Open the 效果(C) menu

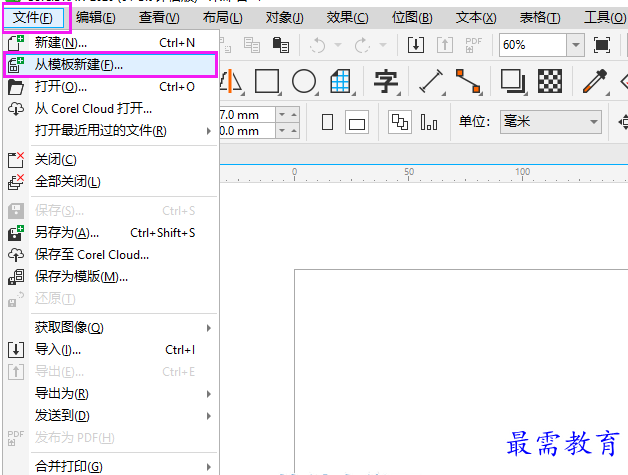coord(347,18)
